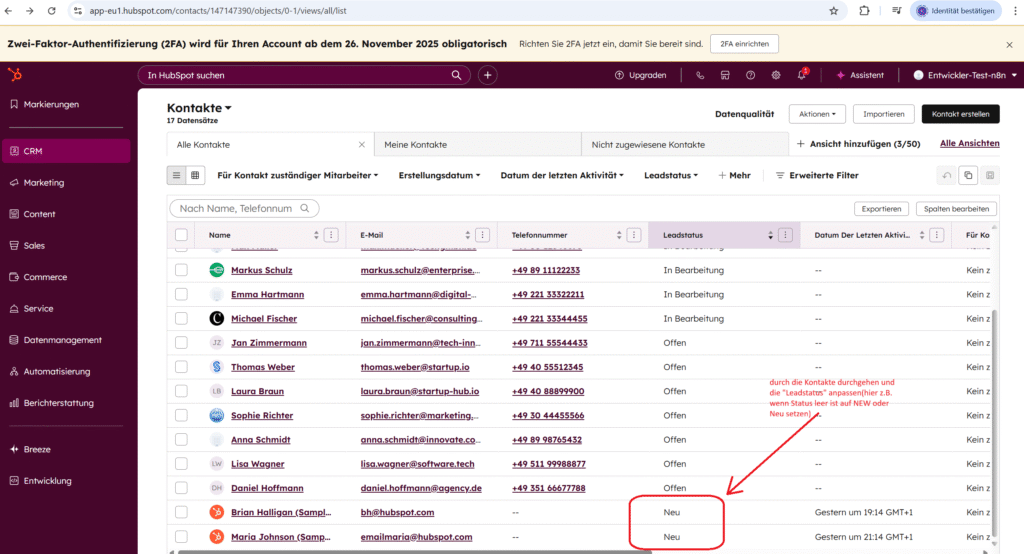Bookmark this page with the star icon
The image size is (1024, 554).
834,10
